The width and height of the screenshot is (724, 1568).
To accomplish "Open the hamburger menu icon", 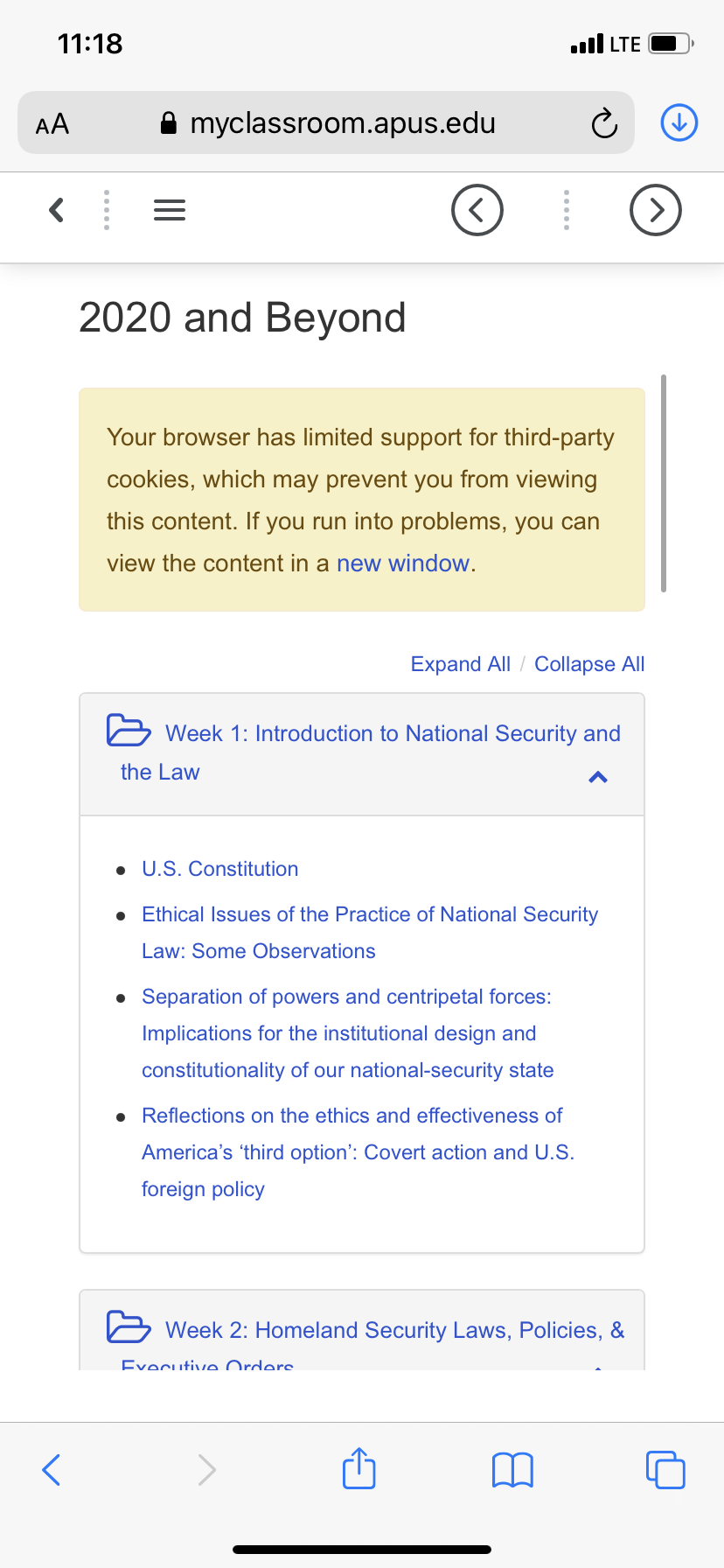I will 170,210.
